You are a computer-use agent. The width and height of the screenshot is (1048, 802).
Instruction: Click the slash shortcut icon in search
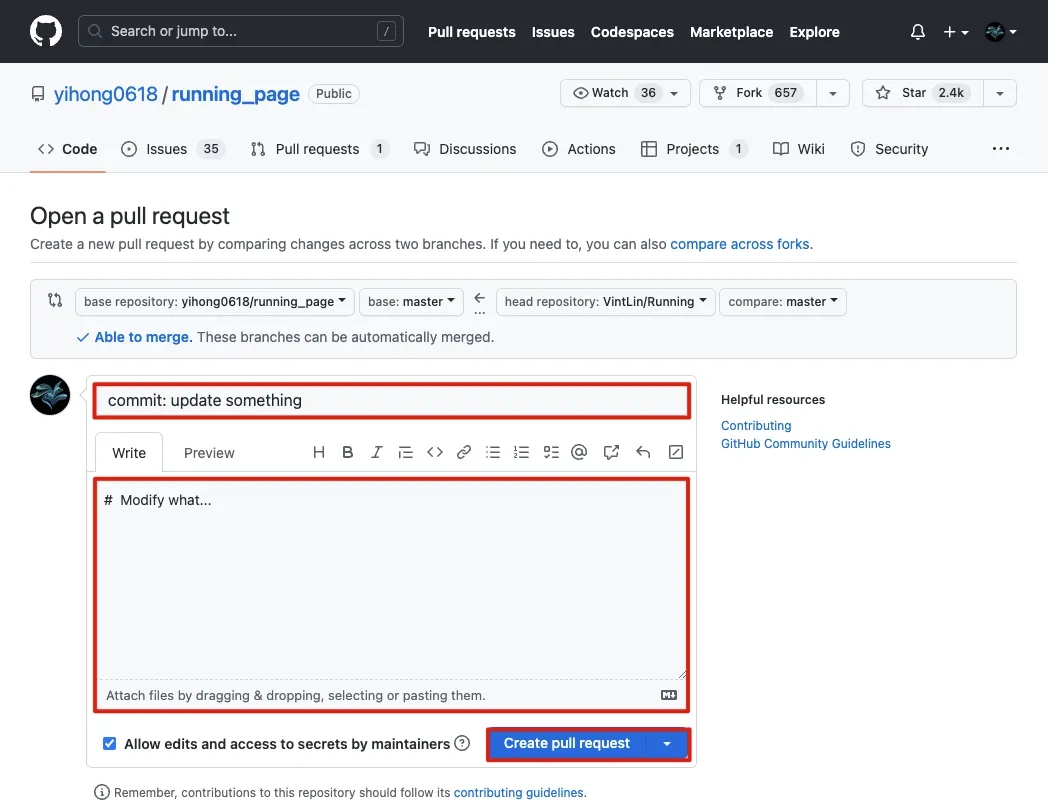tap(386, 31)
